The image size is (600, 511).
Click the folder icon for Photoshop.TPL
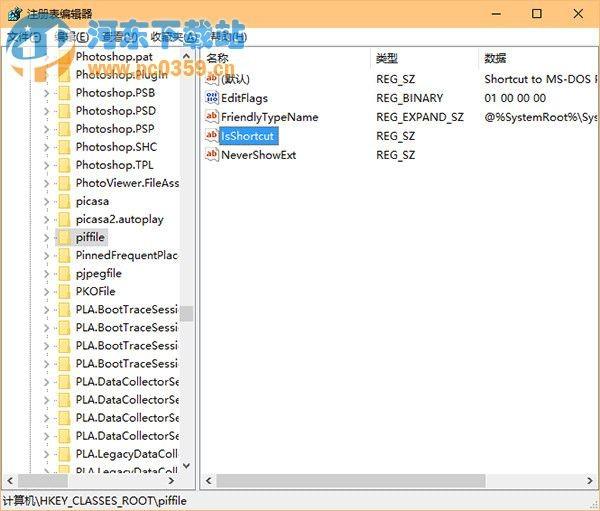pos(64,165)
